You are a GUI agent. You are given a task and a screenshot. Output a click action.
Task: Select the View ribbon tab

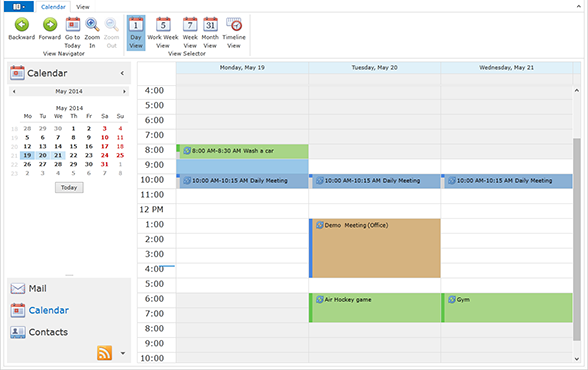coord(83,7)
